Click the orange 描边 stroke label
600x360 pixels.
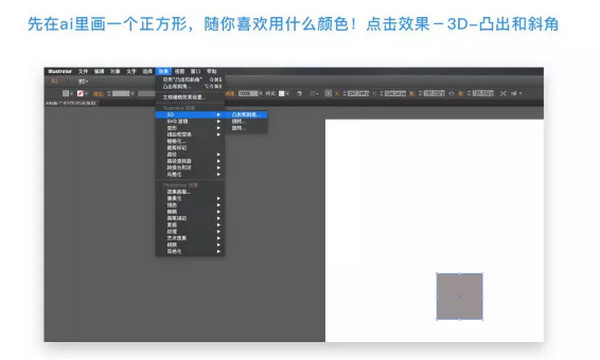pyautogui.click(x=98, y=93)
